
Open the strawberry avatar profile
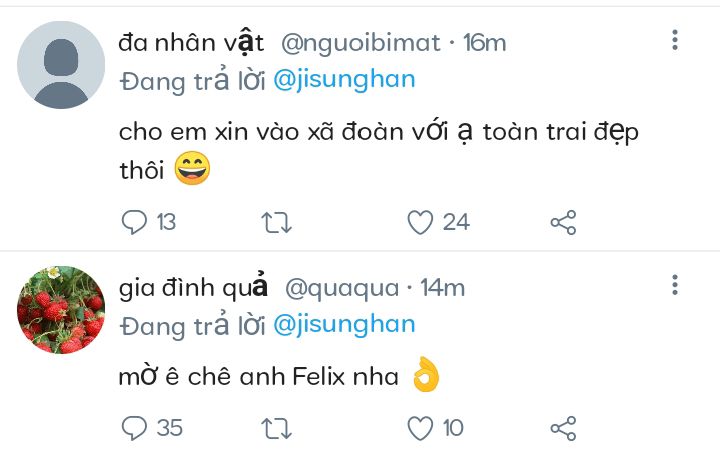pos(61,310)
